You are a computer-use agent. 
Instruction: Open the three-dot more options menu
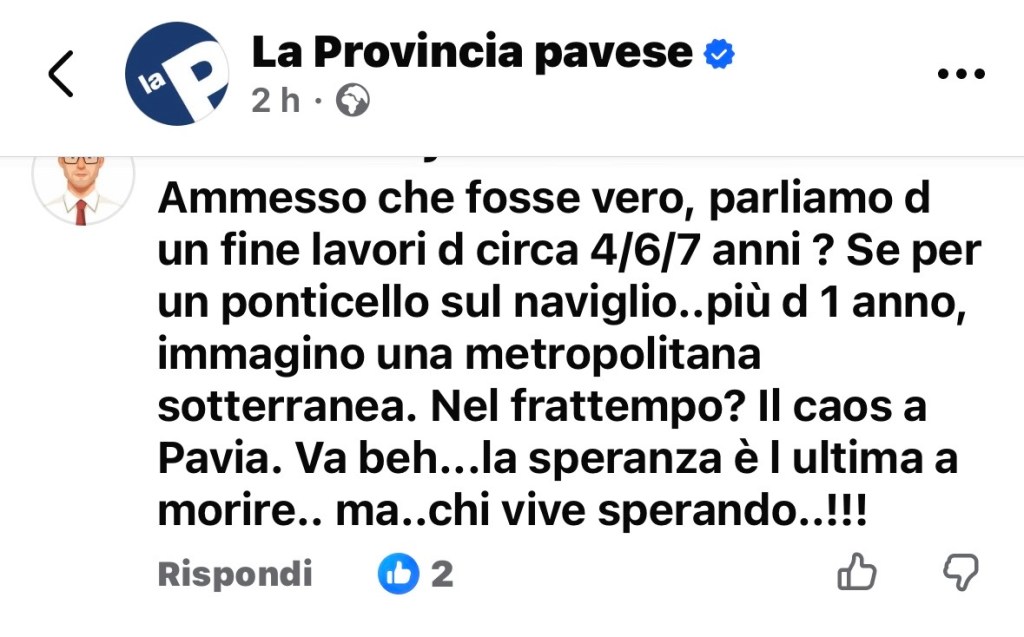960,74
